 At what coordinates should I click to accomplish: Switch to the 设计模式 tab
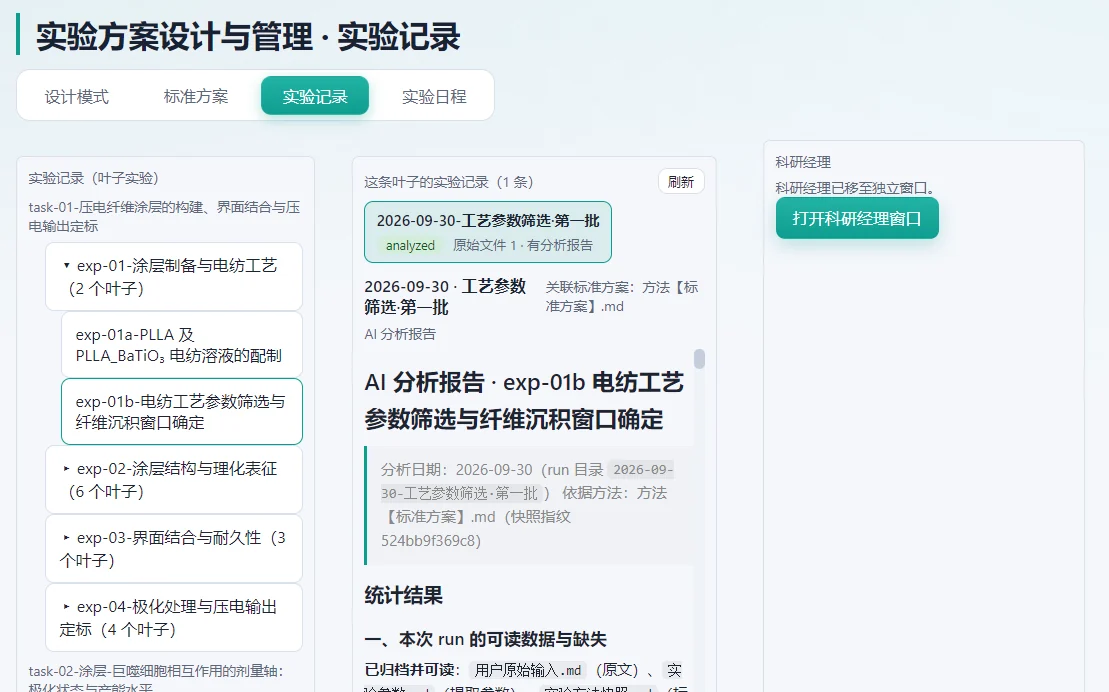pyautogui.click(x=76, y=96)
